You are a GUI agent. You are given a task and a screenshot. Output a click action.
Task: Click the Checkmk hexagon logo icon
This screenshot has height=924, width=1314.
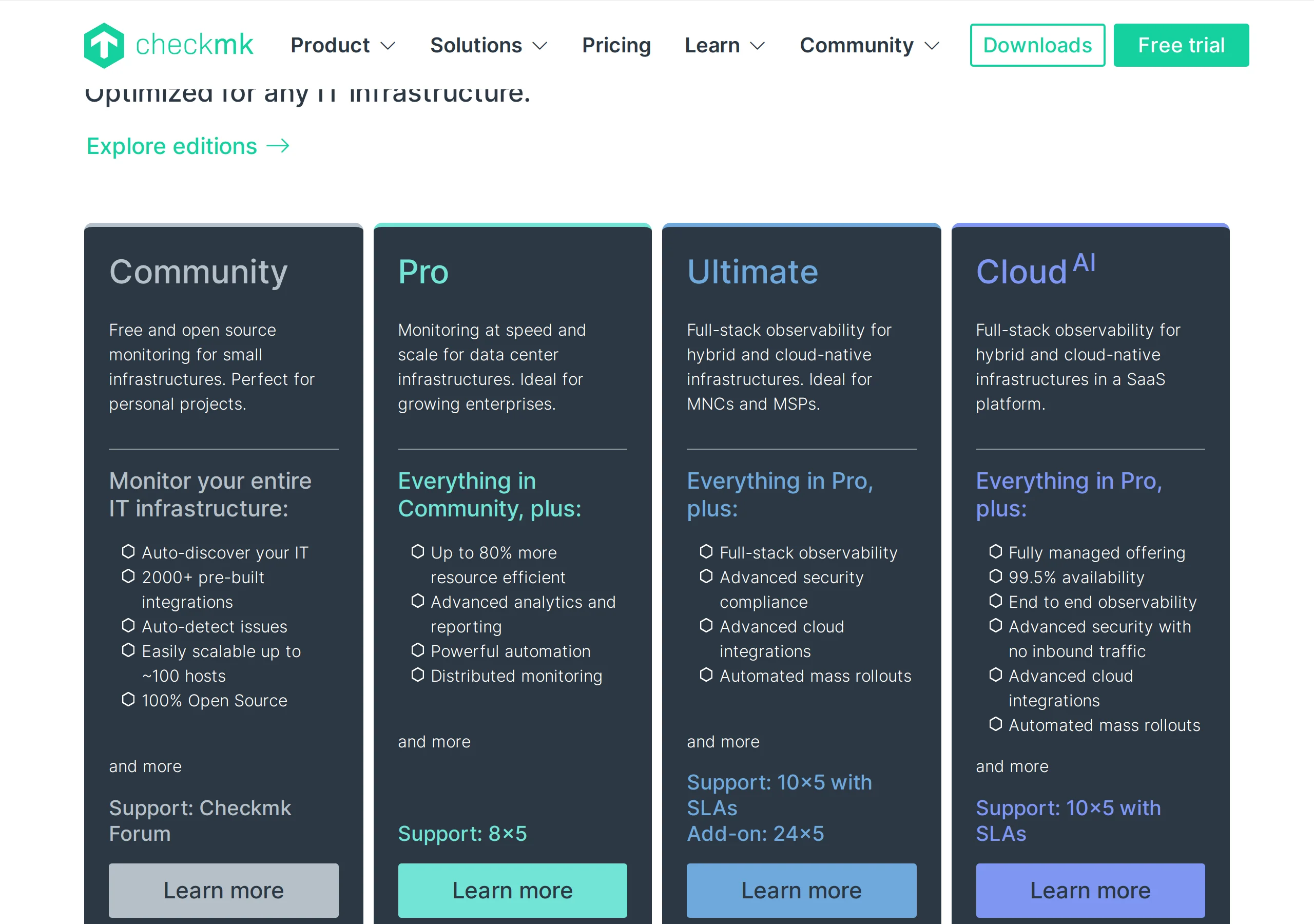[104, 45]
